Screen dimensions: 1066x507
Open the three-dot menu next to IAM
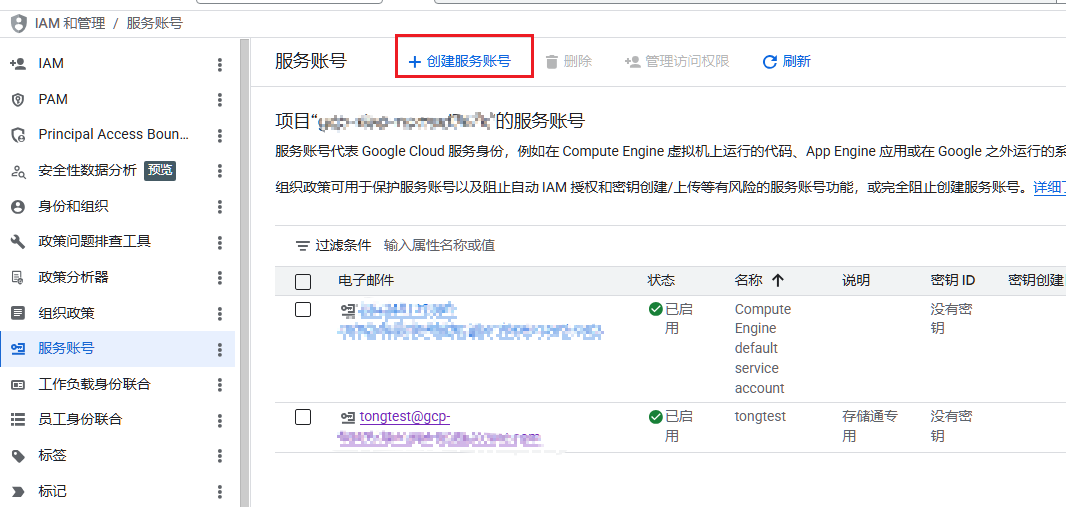[x=220, y=64]
